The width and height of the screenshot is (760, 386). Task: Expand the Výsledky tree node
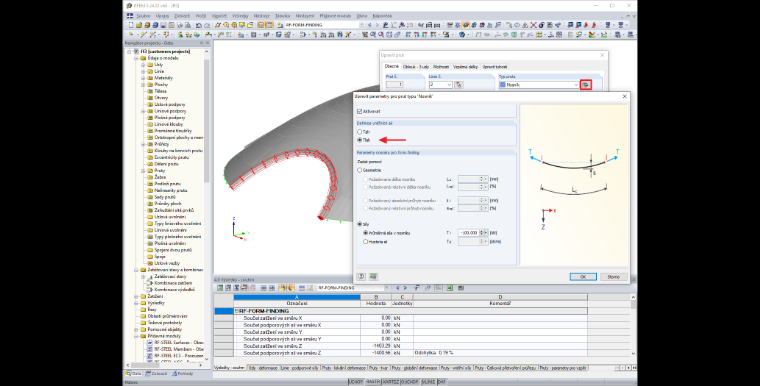tap(136, 303)
